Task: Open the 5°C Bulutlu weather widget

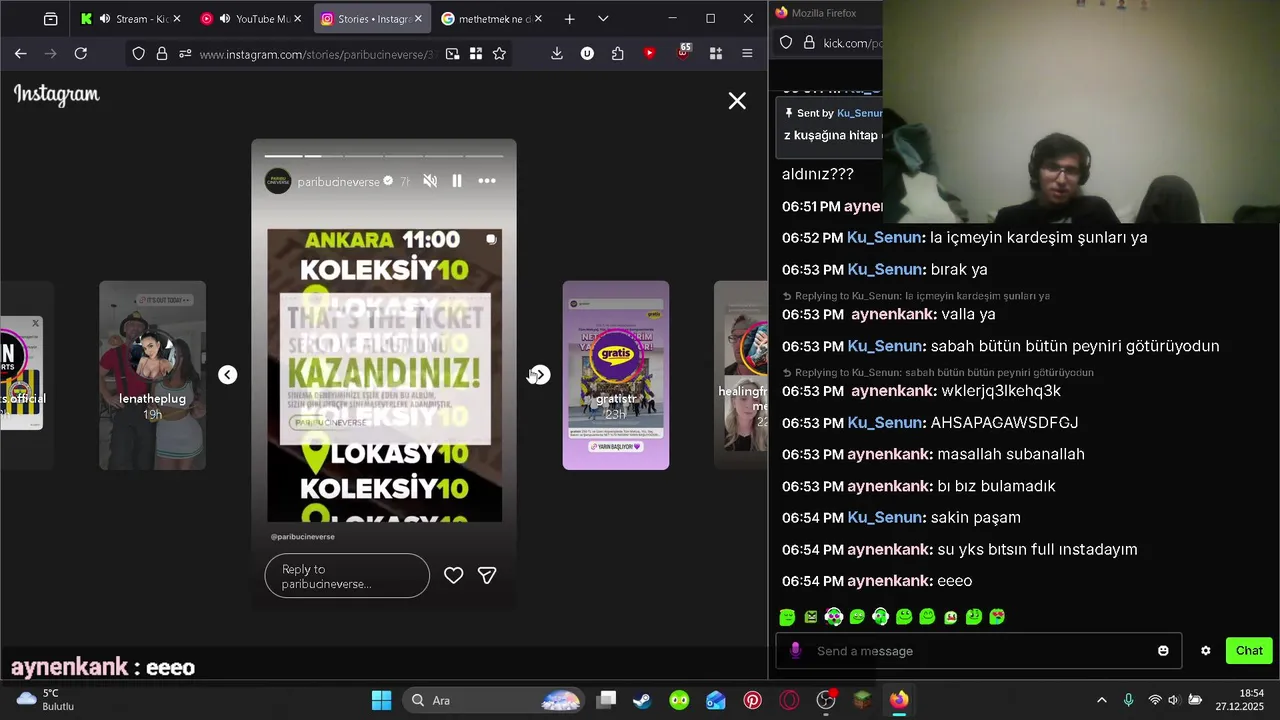Action: pos(46,700)
